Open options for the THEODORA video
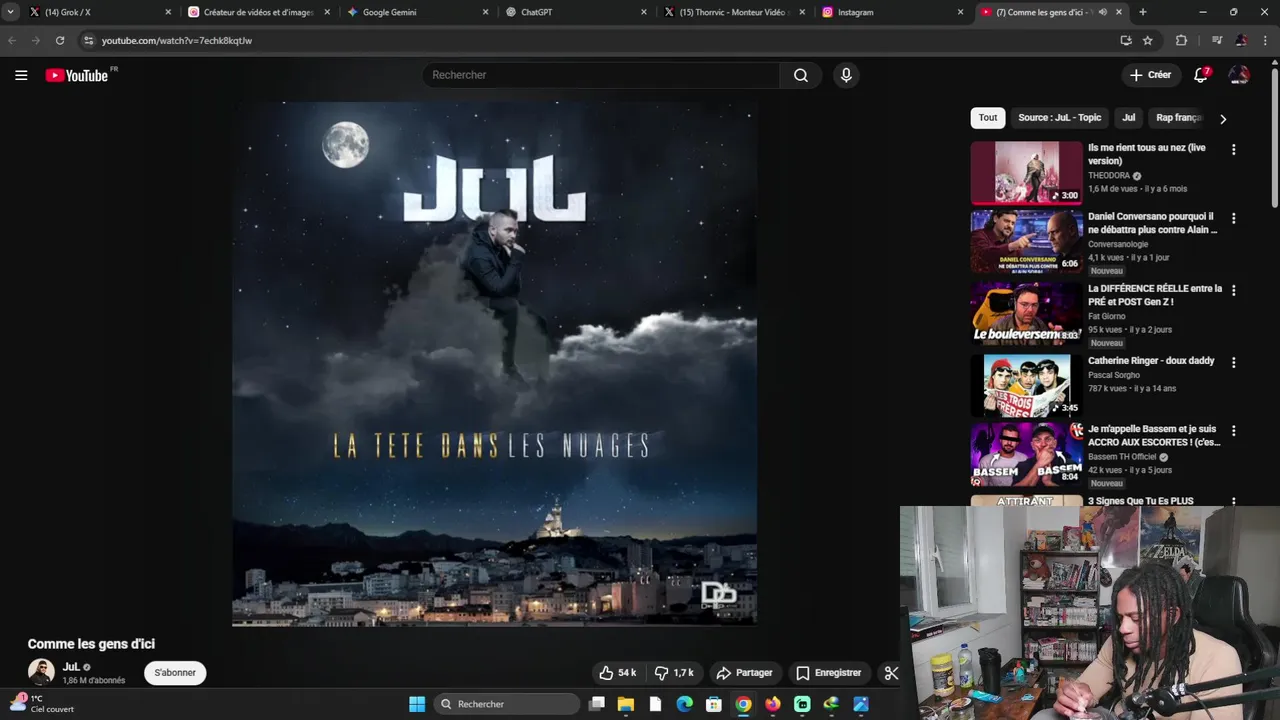1280x720 pixels. tap(1233, 149)
